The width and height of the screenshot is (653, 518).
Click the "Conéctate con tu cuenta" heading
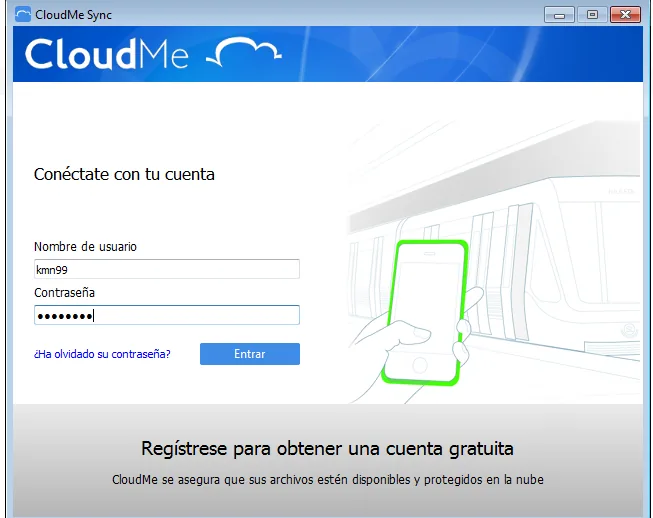(x=124, y=174)
